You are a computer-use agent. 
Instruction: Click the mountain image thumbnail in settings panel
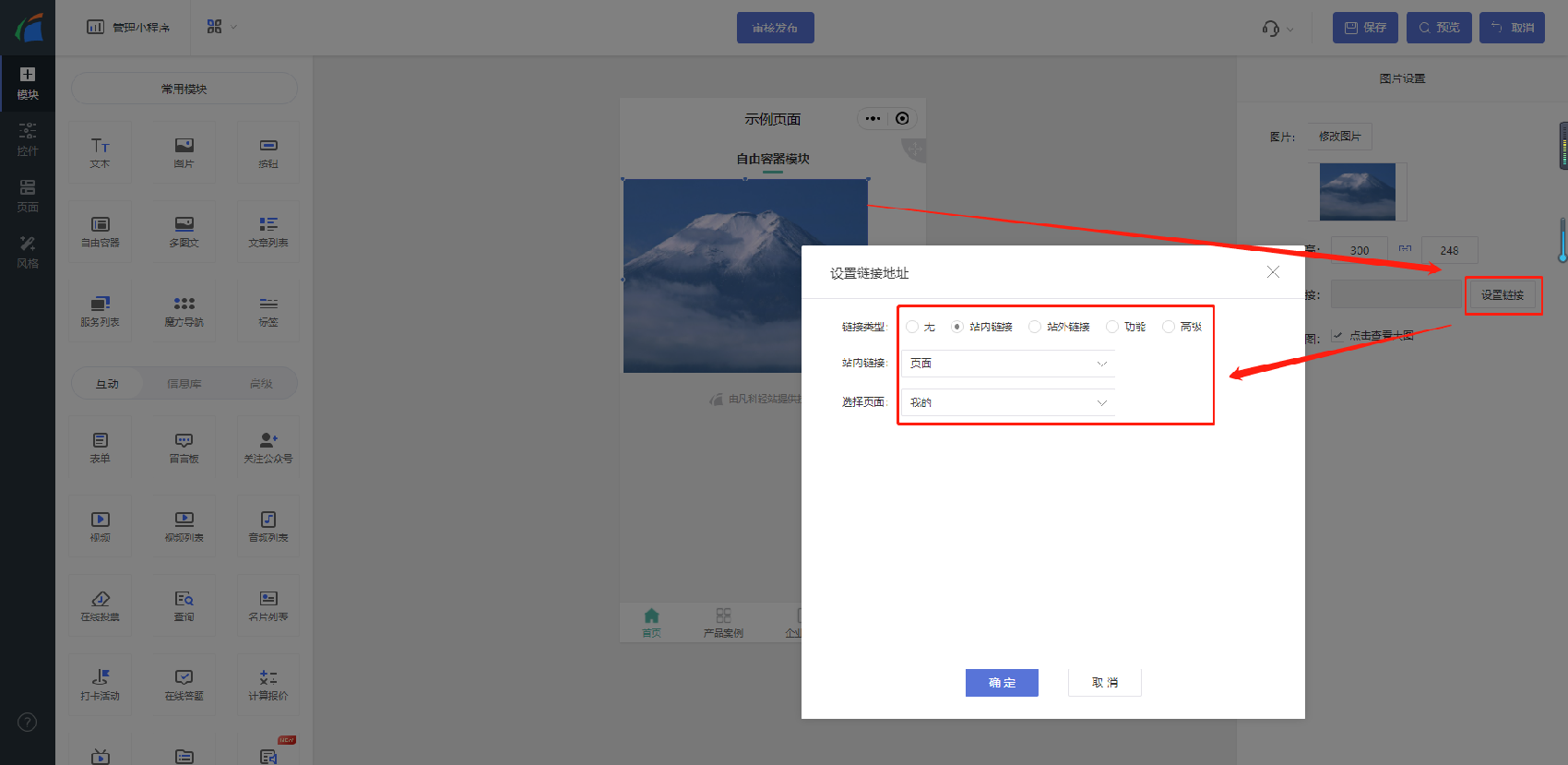coord(1358,192)
